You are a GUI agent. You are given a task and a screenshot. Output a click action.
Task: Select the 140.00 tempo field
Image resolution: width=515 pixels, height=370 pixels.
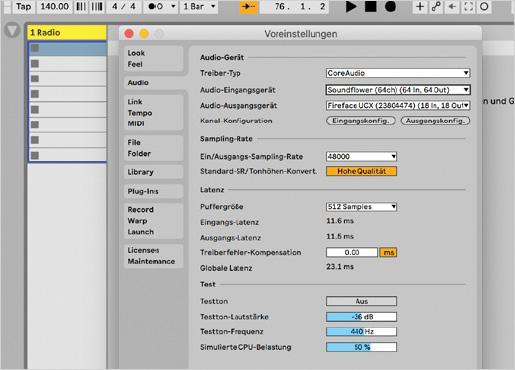(54, 6)
